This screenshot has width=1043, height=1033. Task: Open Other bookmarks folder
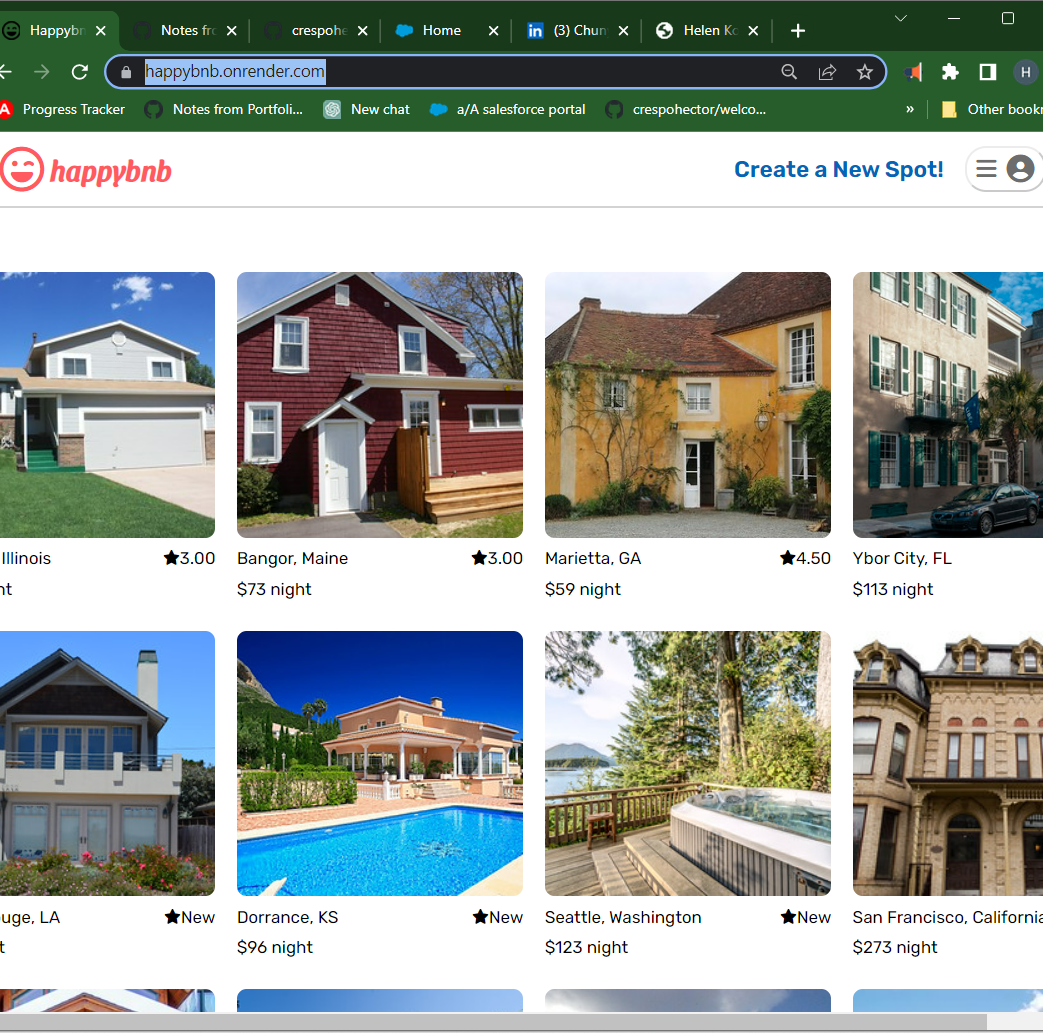[x=991, y=109]
